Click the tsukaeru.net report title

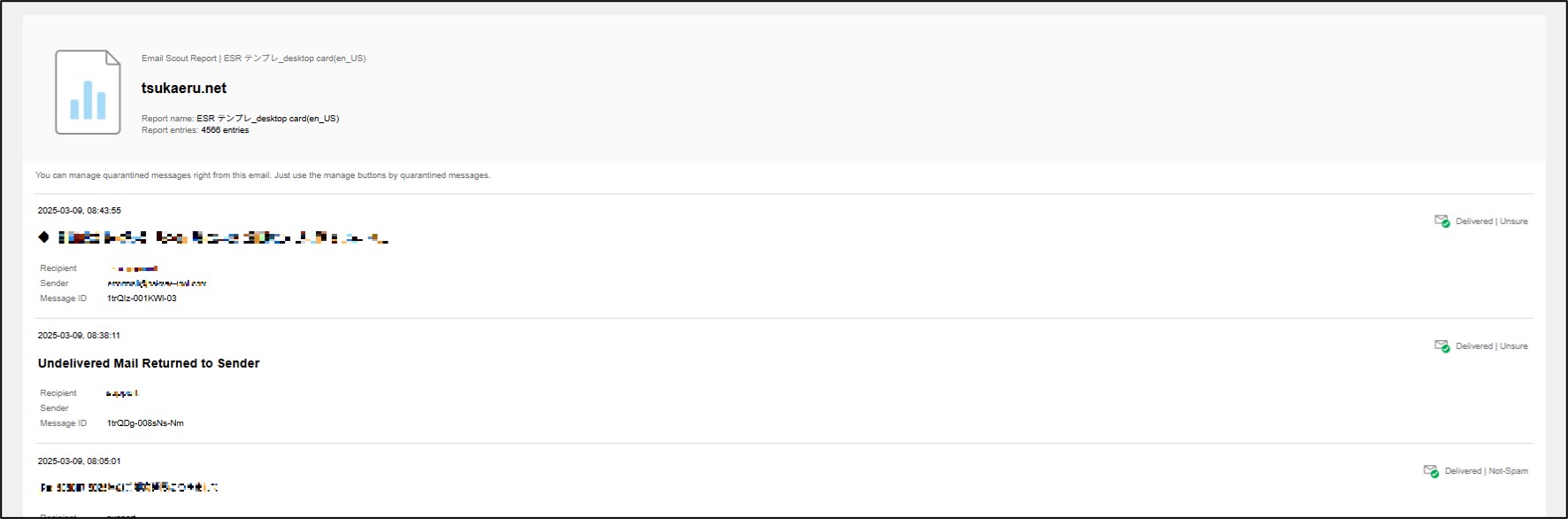tap(184, 89)
